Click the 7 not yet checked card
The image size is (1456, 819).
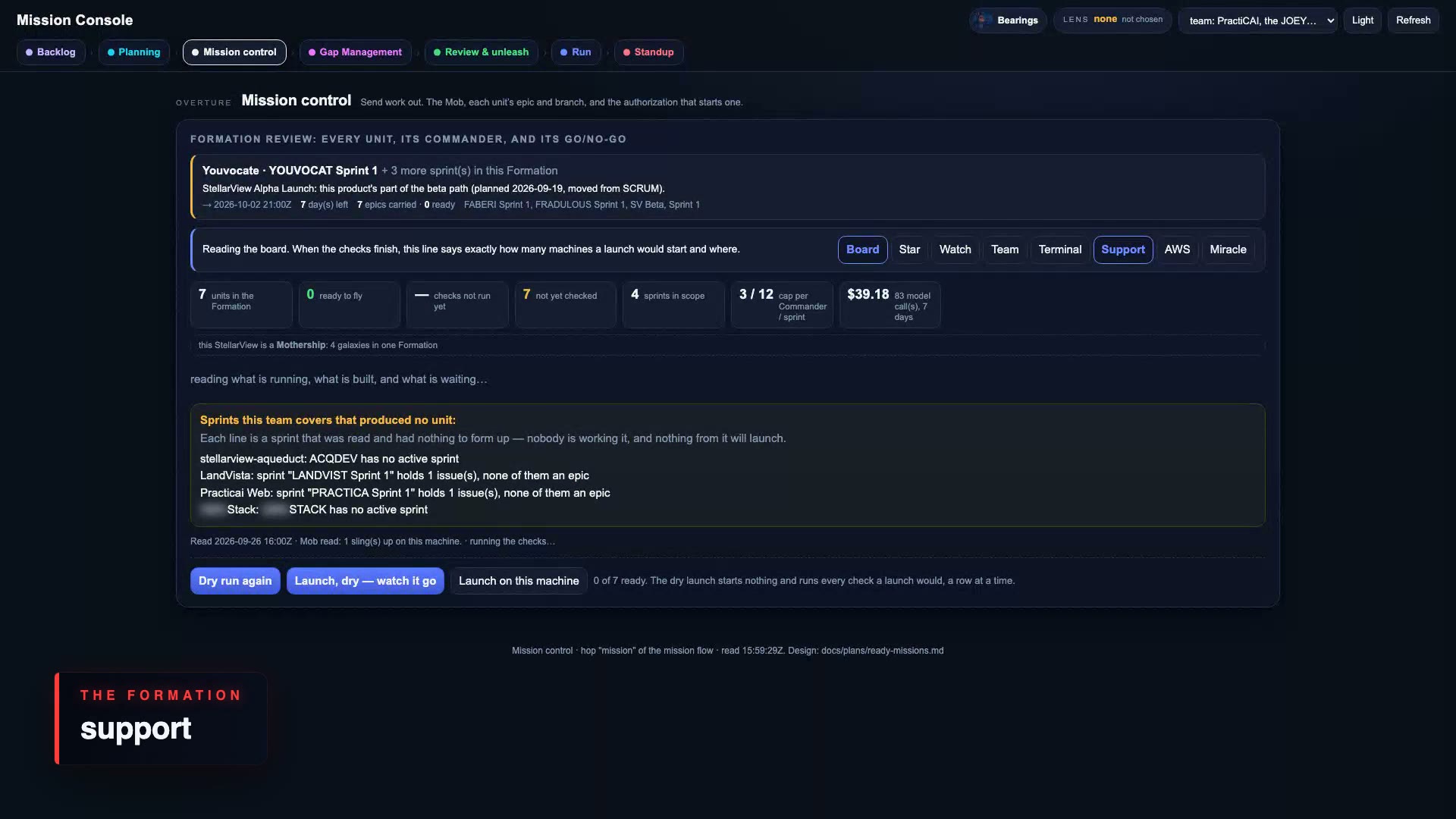click(x=565, y=305)
